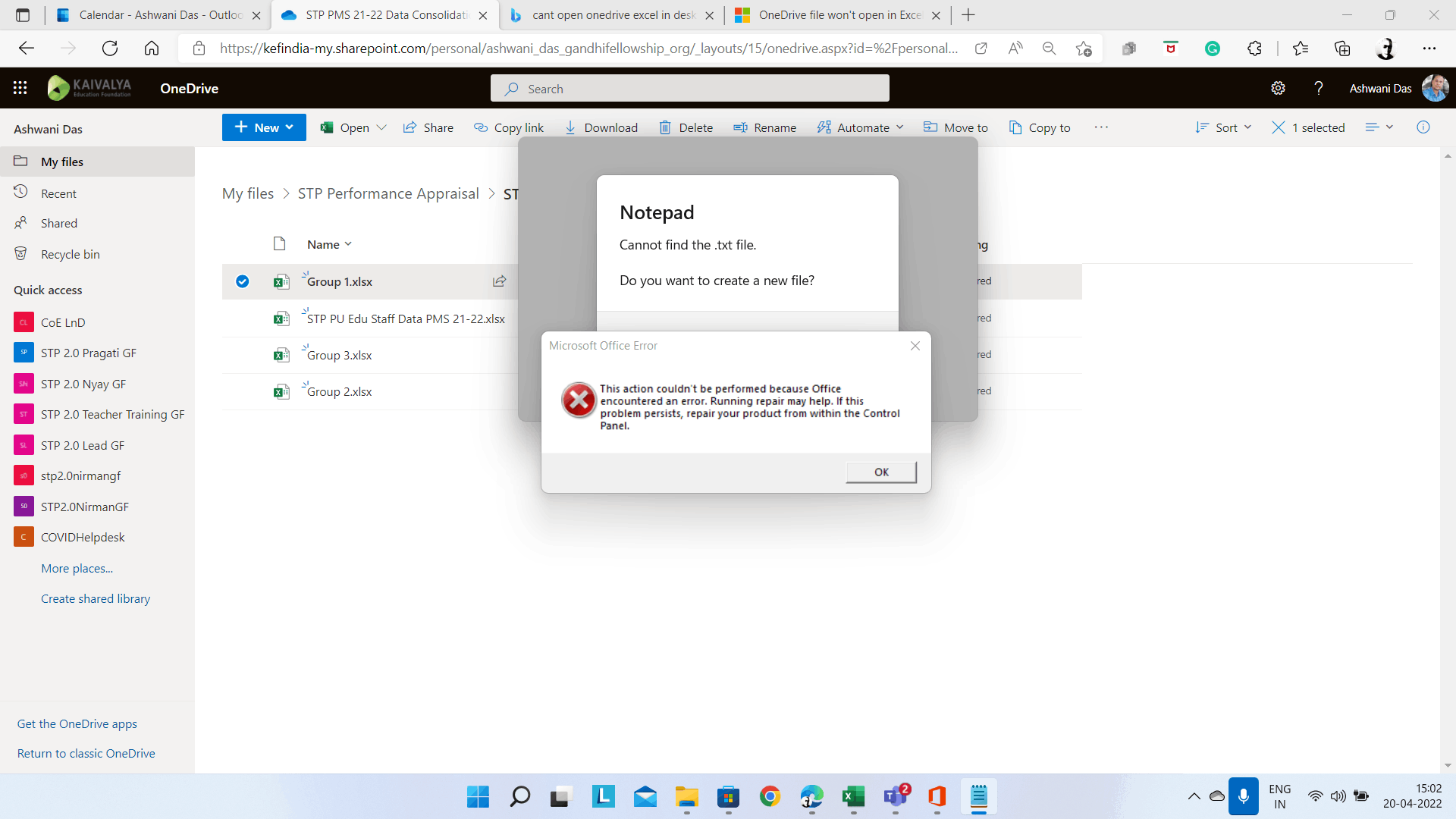Click the file type column icon
Image resolution: width=1456 pixels, height=819 pixels.
[x=279, y=243]
